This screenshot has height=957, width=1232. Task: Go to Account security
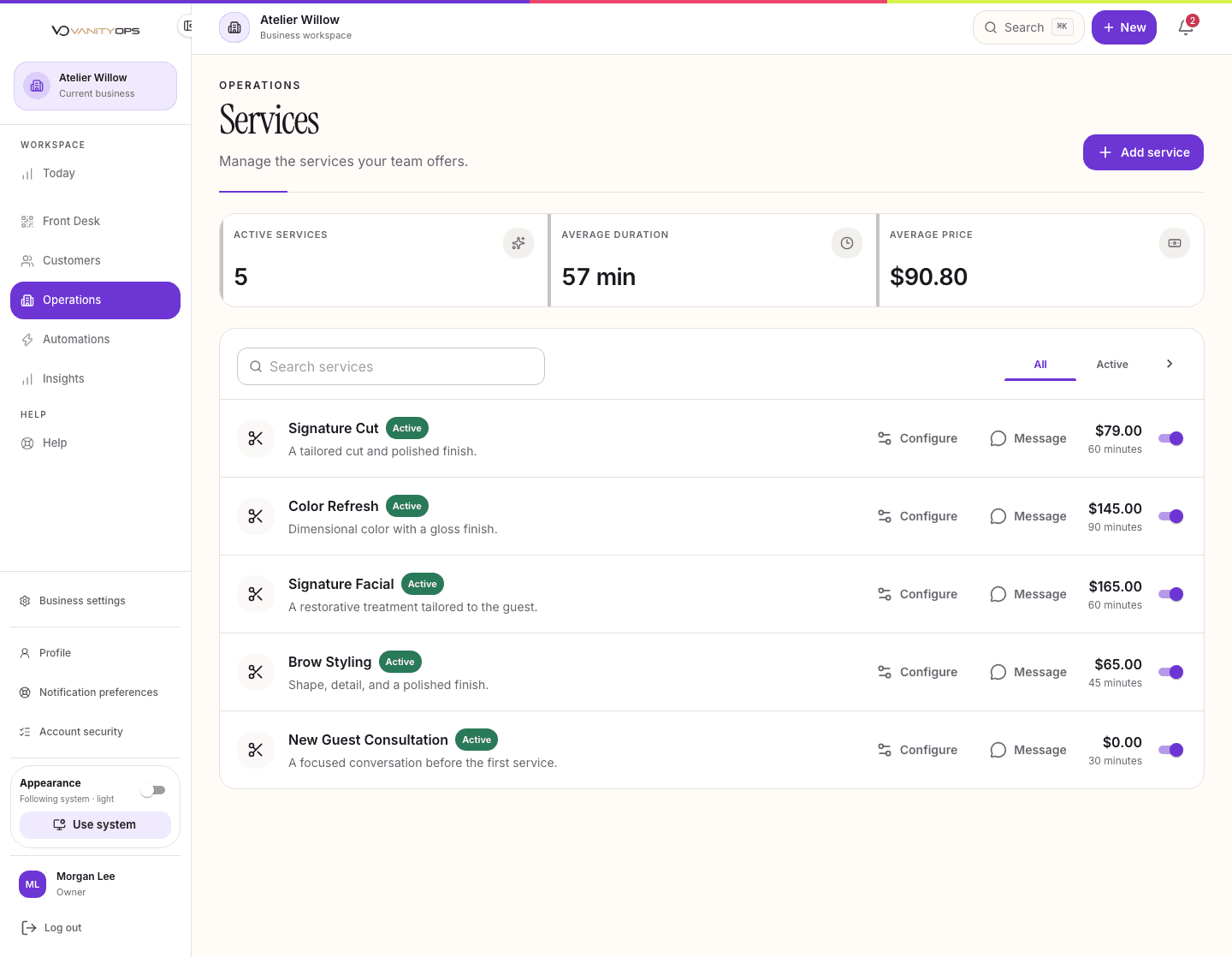(95, 732)
